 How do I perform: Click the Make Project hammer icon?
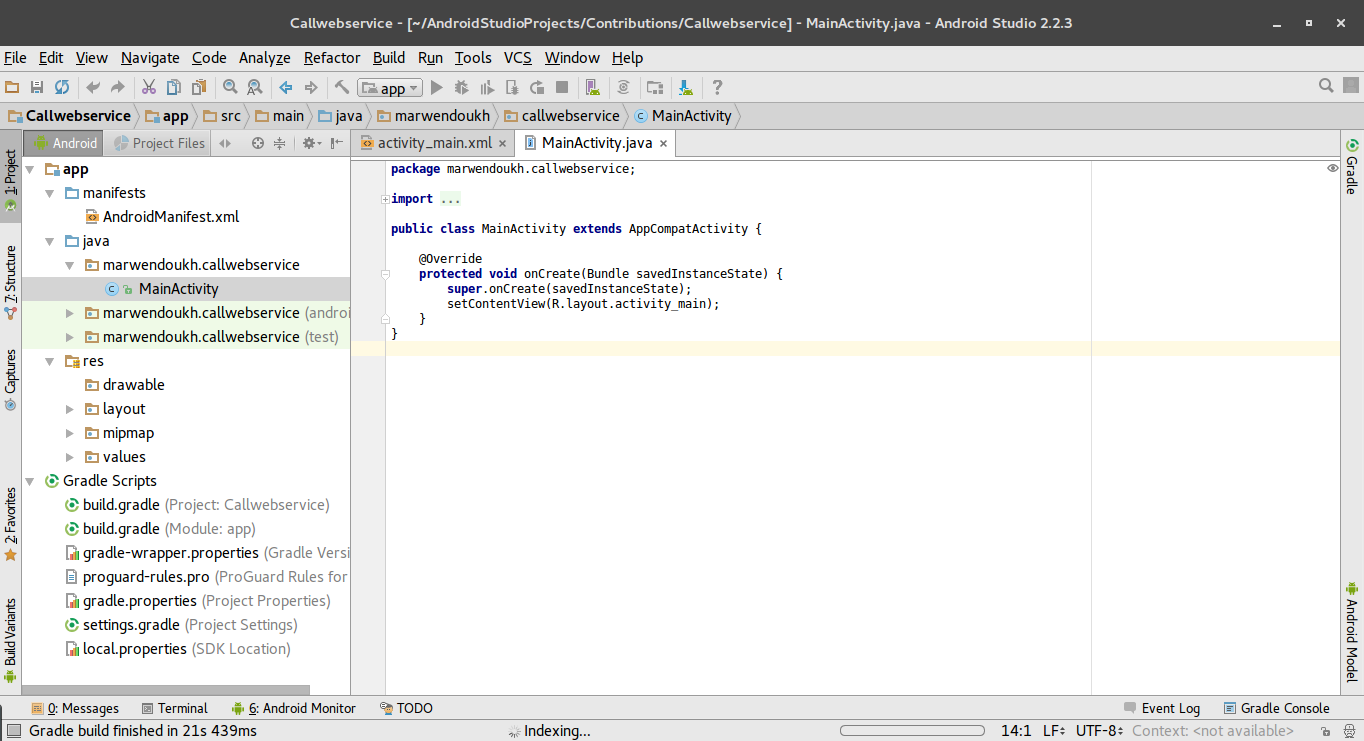point(341,88)
